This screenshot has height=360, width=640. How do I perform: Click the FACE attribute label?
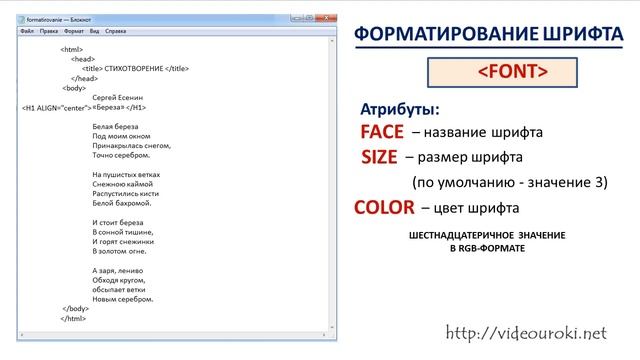point(382,132)
